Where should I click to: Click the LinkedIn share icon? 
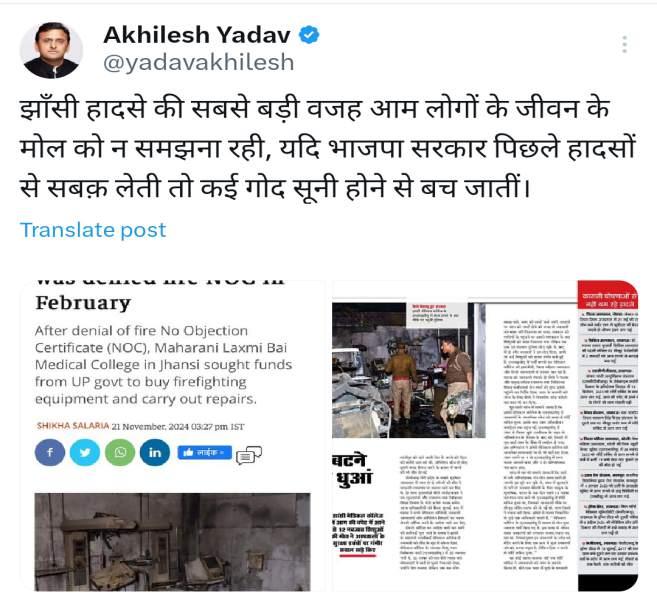click(x=155, y=452)
